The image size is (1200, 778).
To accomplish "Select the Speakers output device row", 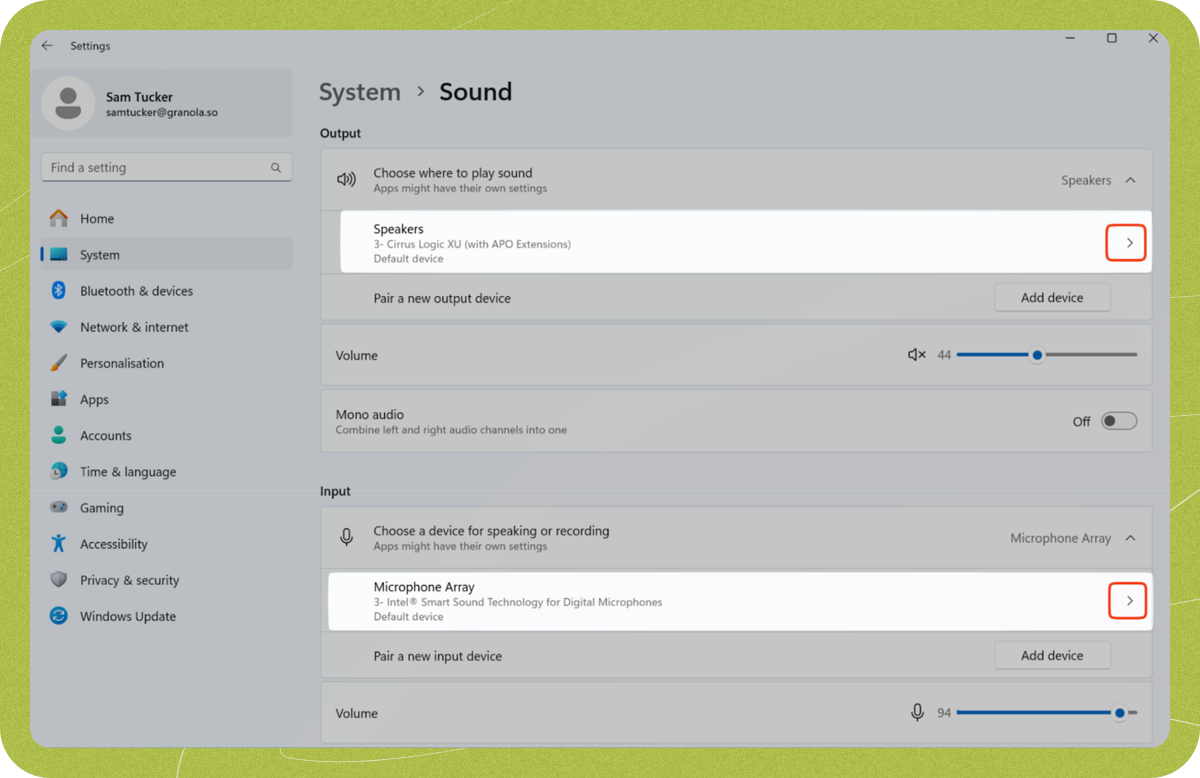I will tap(746, 243).
